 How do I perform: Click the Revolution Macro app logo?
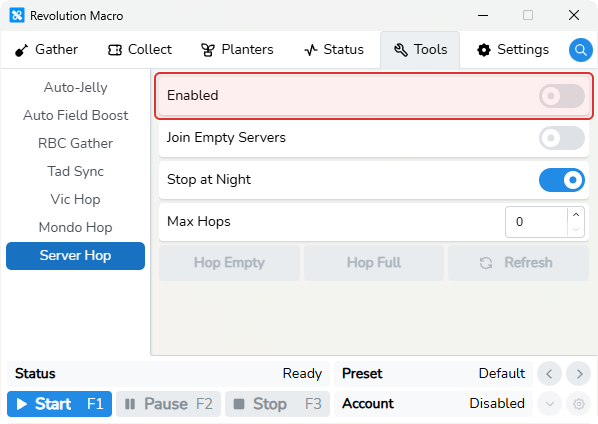click(x=17, y=16)
